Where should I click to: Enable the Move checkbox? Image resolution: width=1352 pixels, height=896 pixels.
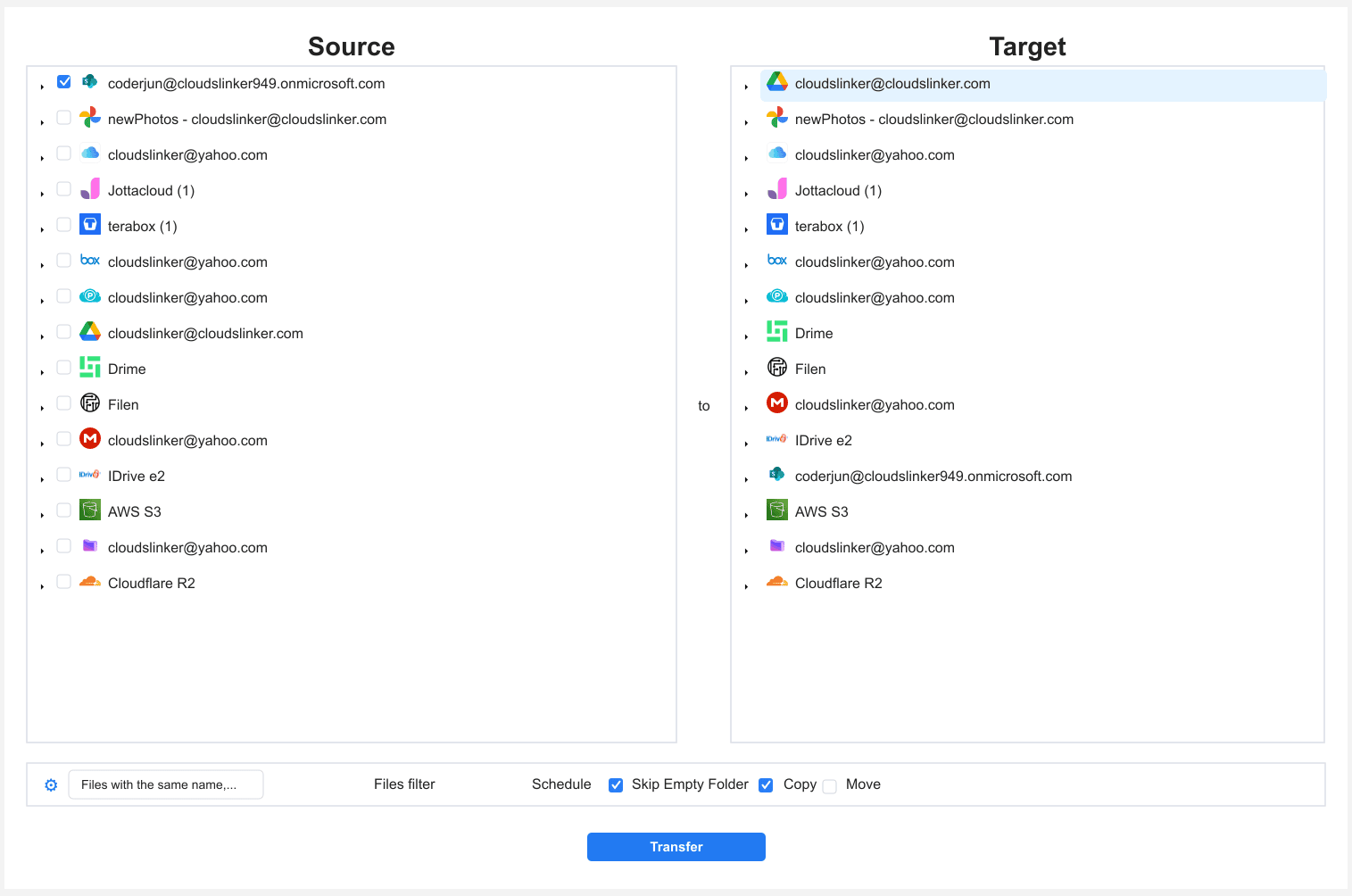tap(830, 786)
